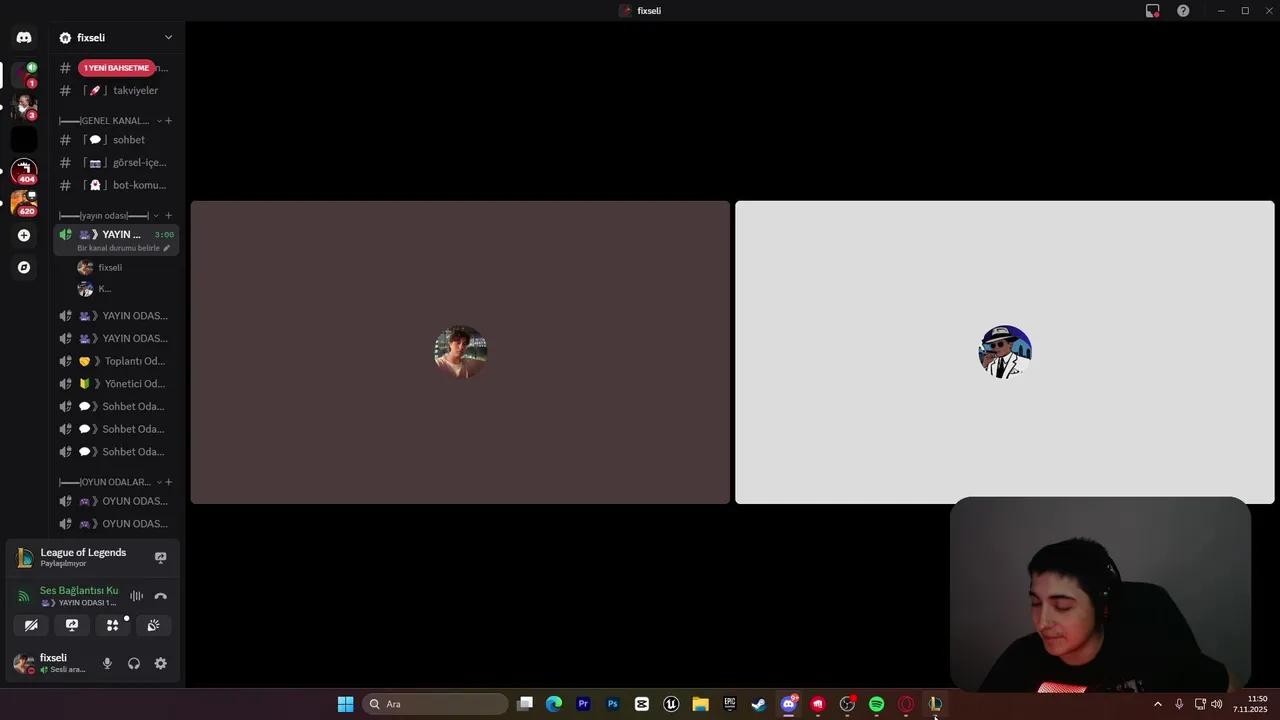
Task: Open soundboard button
Action: (153, 625)
